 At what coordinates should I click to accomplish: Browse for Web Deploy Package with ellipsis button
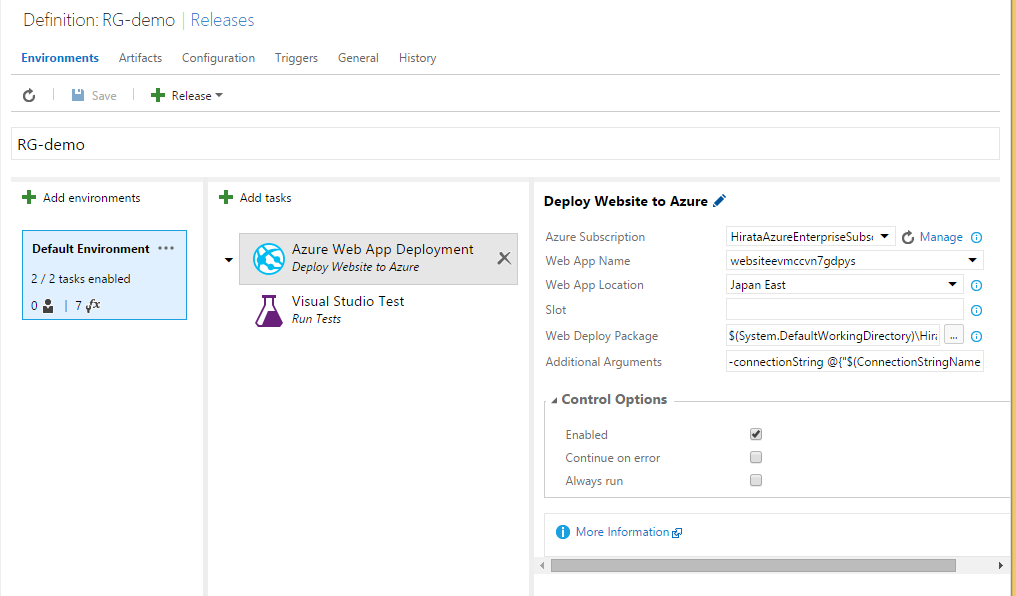pos(954,335)
